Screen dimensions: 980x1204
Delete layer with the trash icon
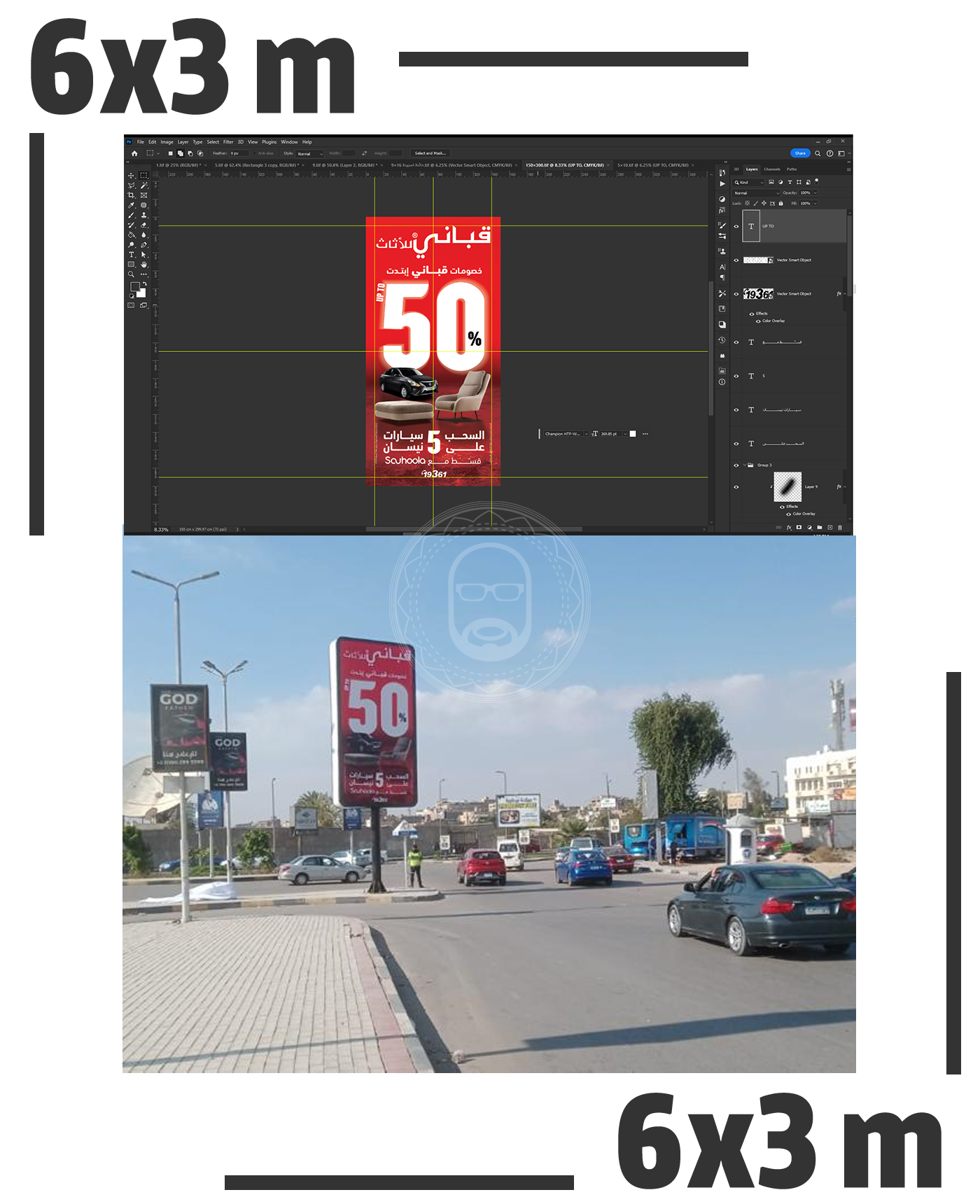[x=840, y=527]
